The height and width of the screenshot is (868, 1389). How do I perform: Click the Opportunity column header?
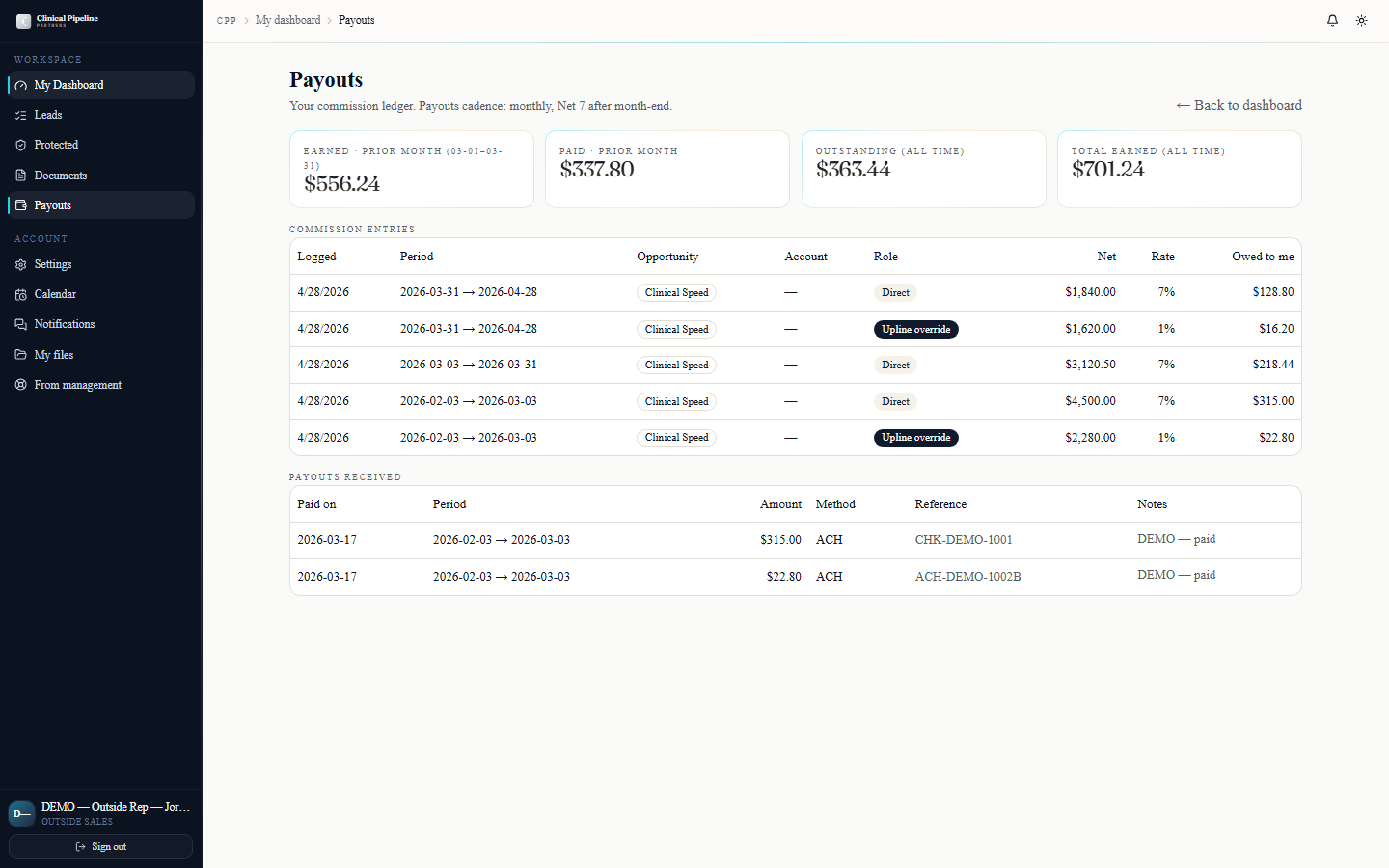pos(667,257)
